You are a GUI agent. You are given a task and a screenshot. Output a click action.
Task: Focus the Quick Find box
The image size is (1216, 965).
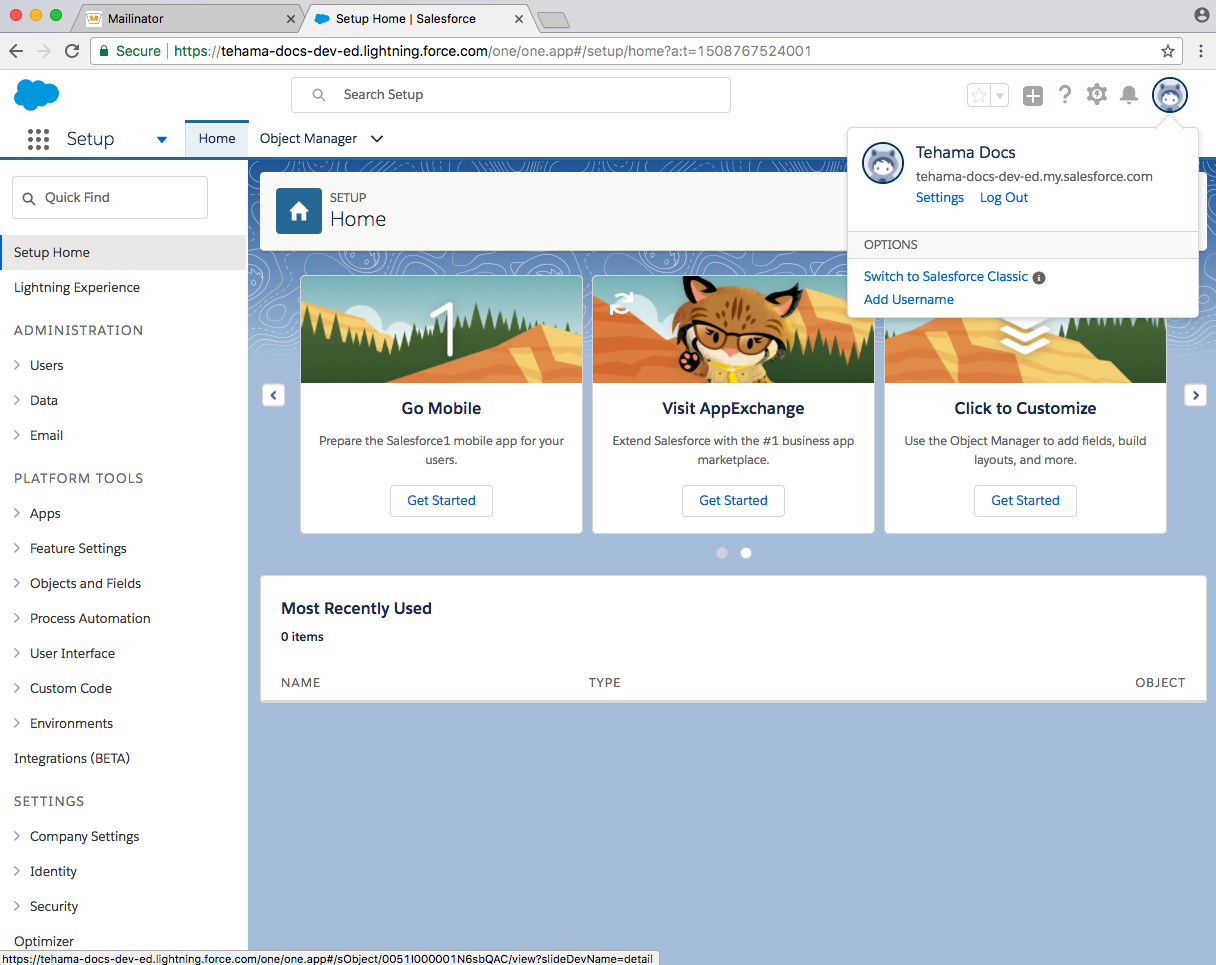[110, 198]
